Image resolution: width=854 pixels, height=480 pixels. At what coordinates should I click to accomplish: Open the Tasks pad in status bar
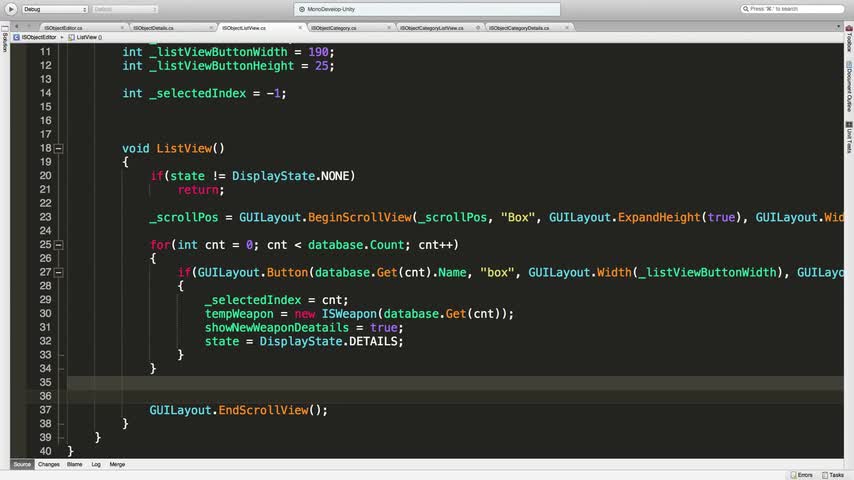point(833,475)
